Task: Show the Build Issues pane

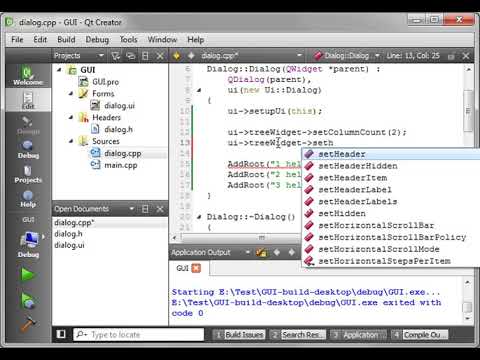Action: (240, 334)
